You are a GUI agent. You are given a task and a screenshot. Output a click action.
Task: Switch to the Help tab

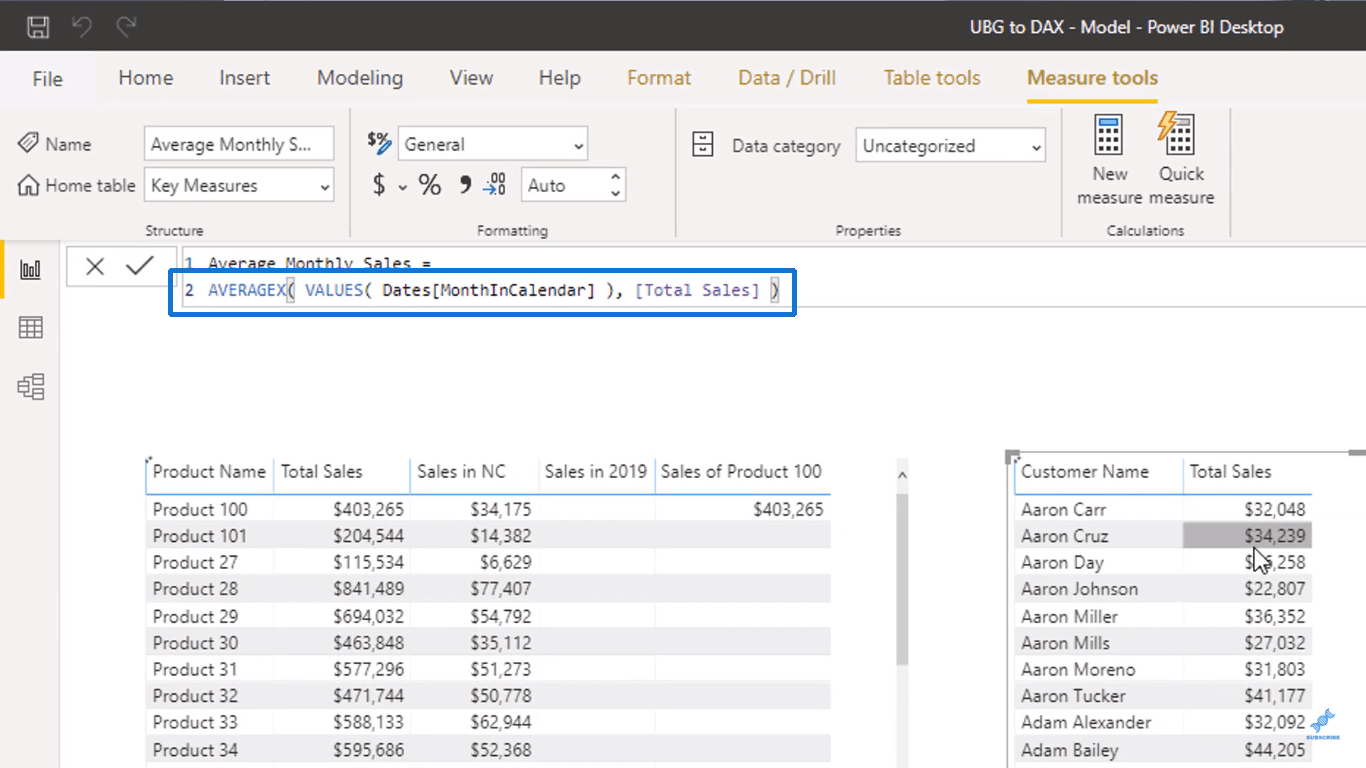coord(559,78)
